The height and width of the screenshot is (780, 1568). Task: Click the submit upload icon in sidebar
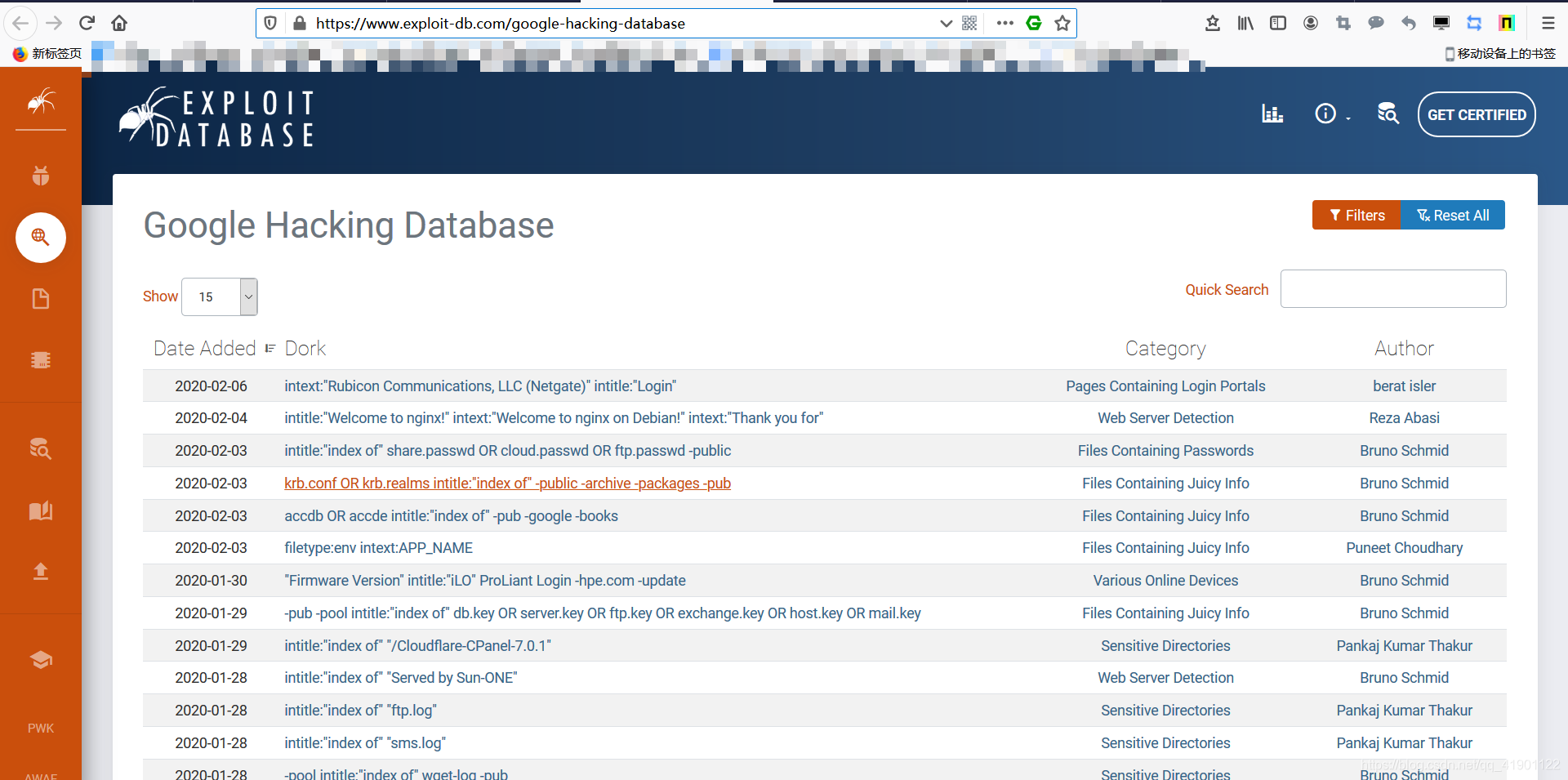(41, 571)
